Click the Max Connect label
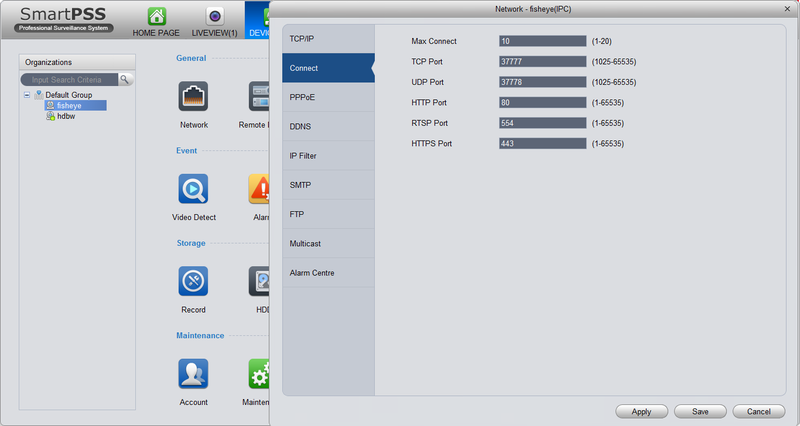This screenshot has width=800, height=426. (434, 41)
